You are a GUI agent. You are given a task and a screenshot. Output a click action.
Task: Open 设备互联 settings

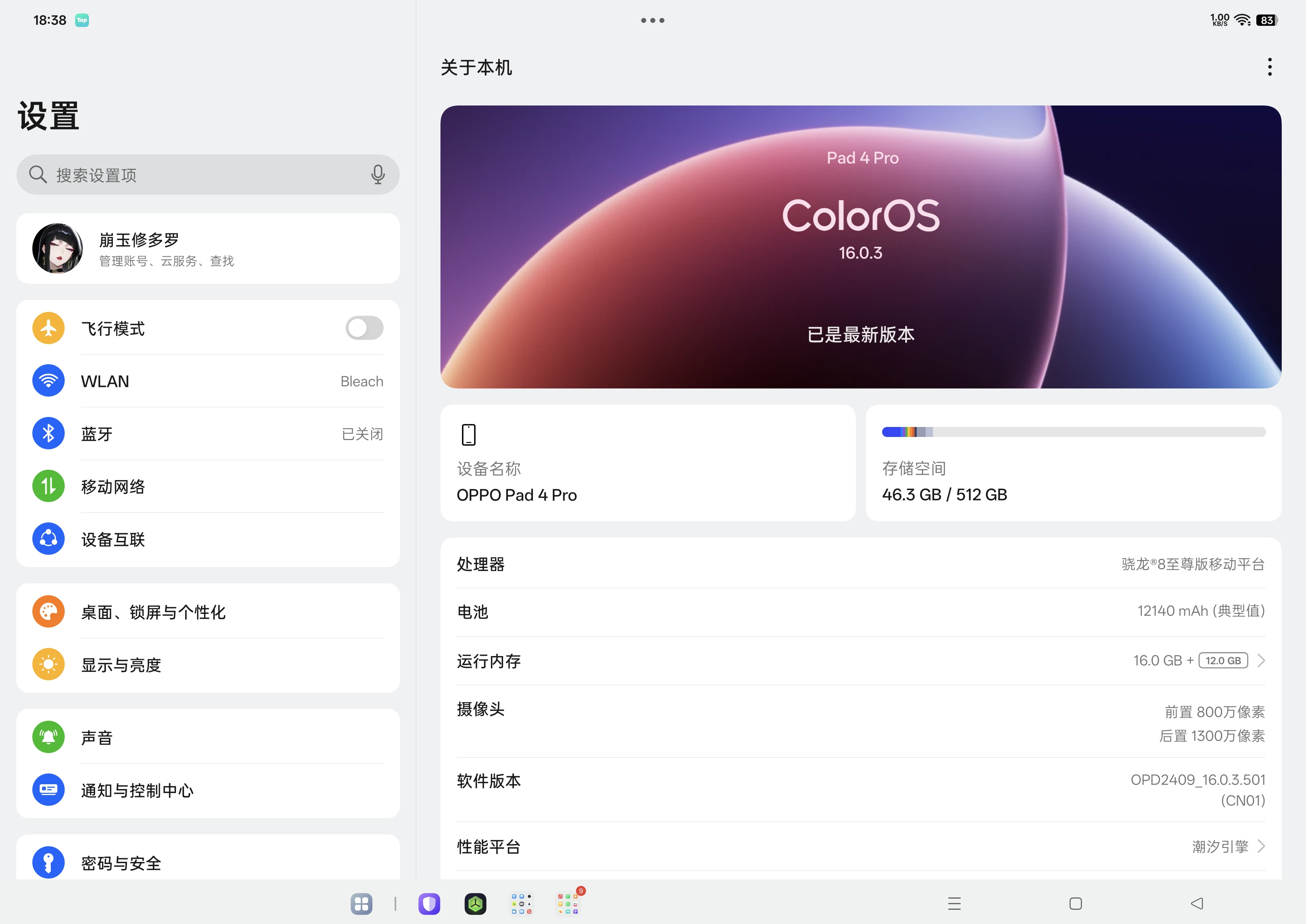click(x=208, y=539)
